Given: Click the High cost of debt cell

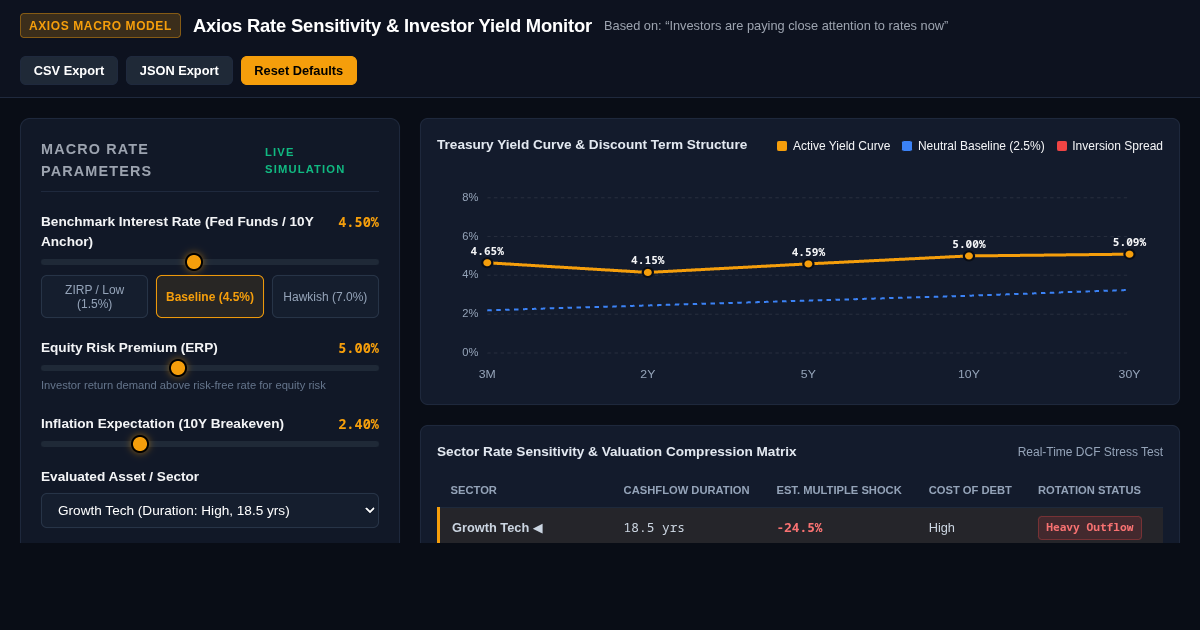Looking at the screenshot, I should (x=942, y=528).
